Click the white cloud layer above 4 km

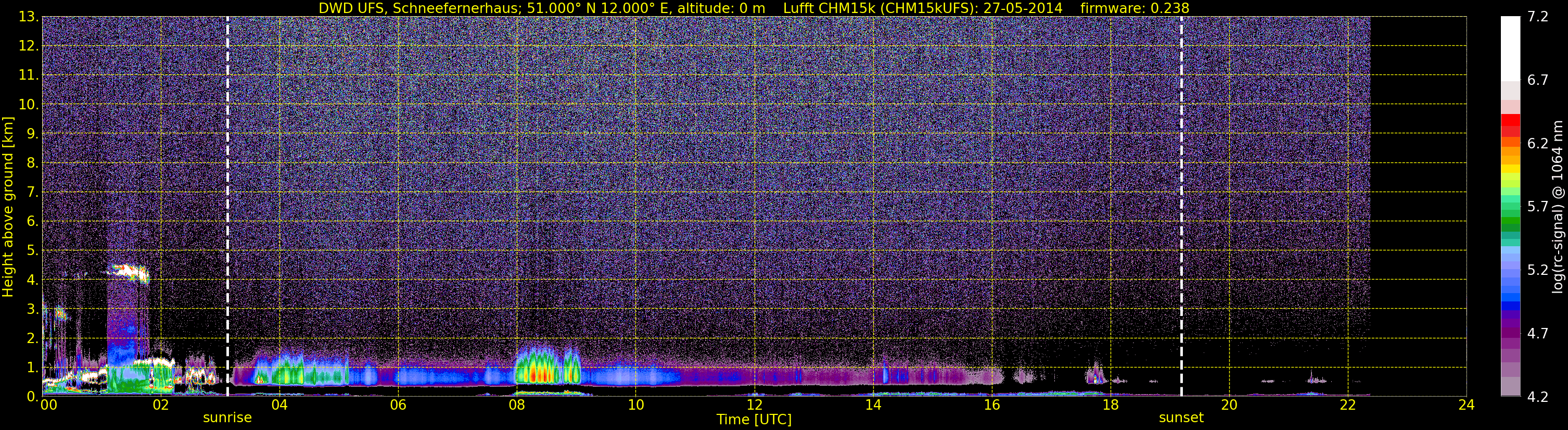click(129, 272)
